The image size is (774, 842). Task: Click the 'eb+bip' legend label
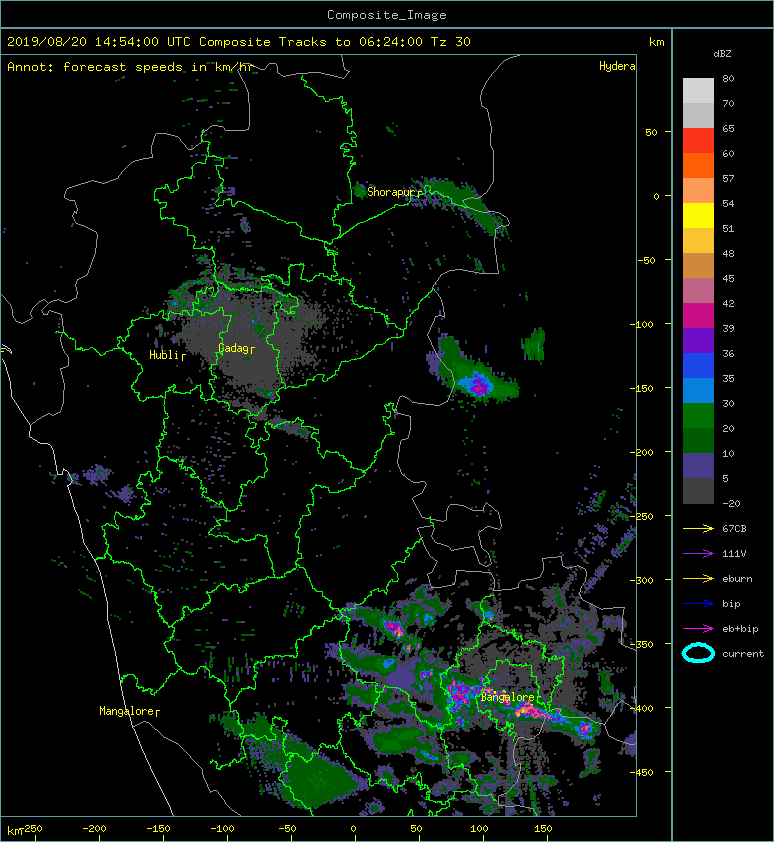pyautogui.click(x=740, y=628)
